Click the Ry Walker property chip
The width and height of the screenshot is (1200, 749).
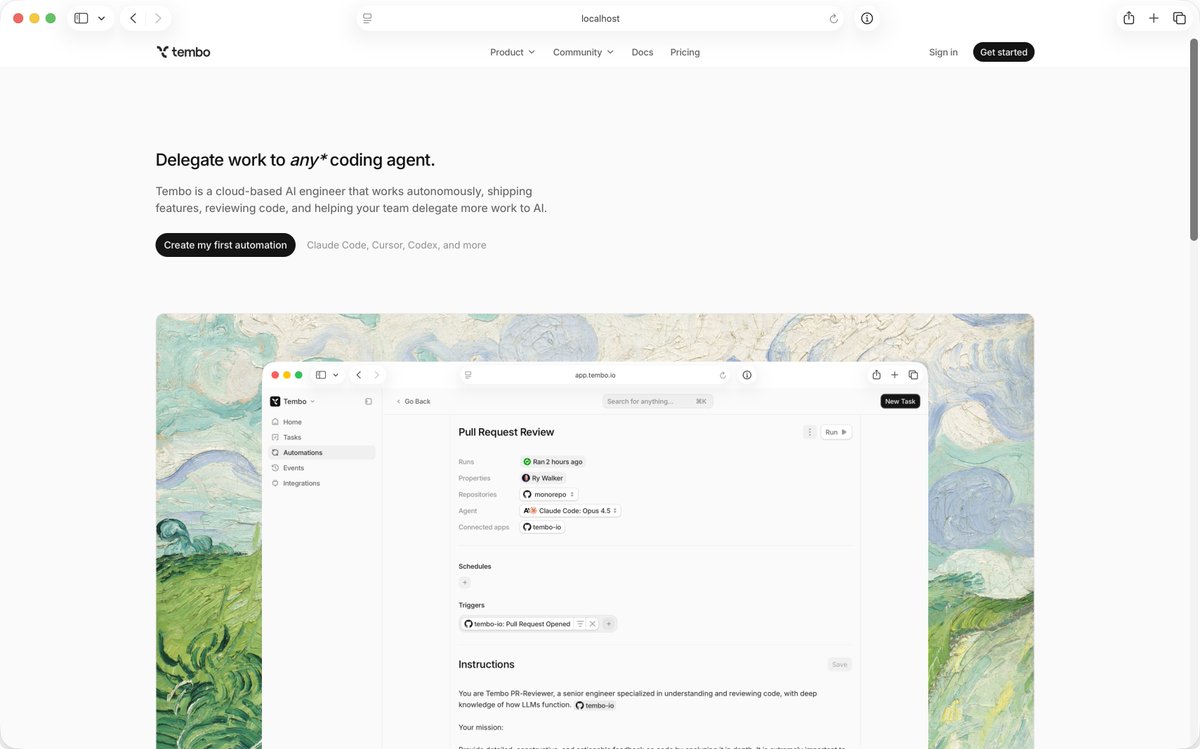pyautogui.click(x=543, y=478)
